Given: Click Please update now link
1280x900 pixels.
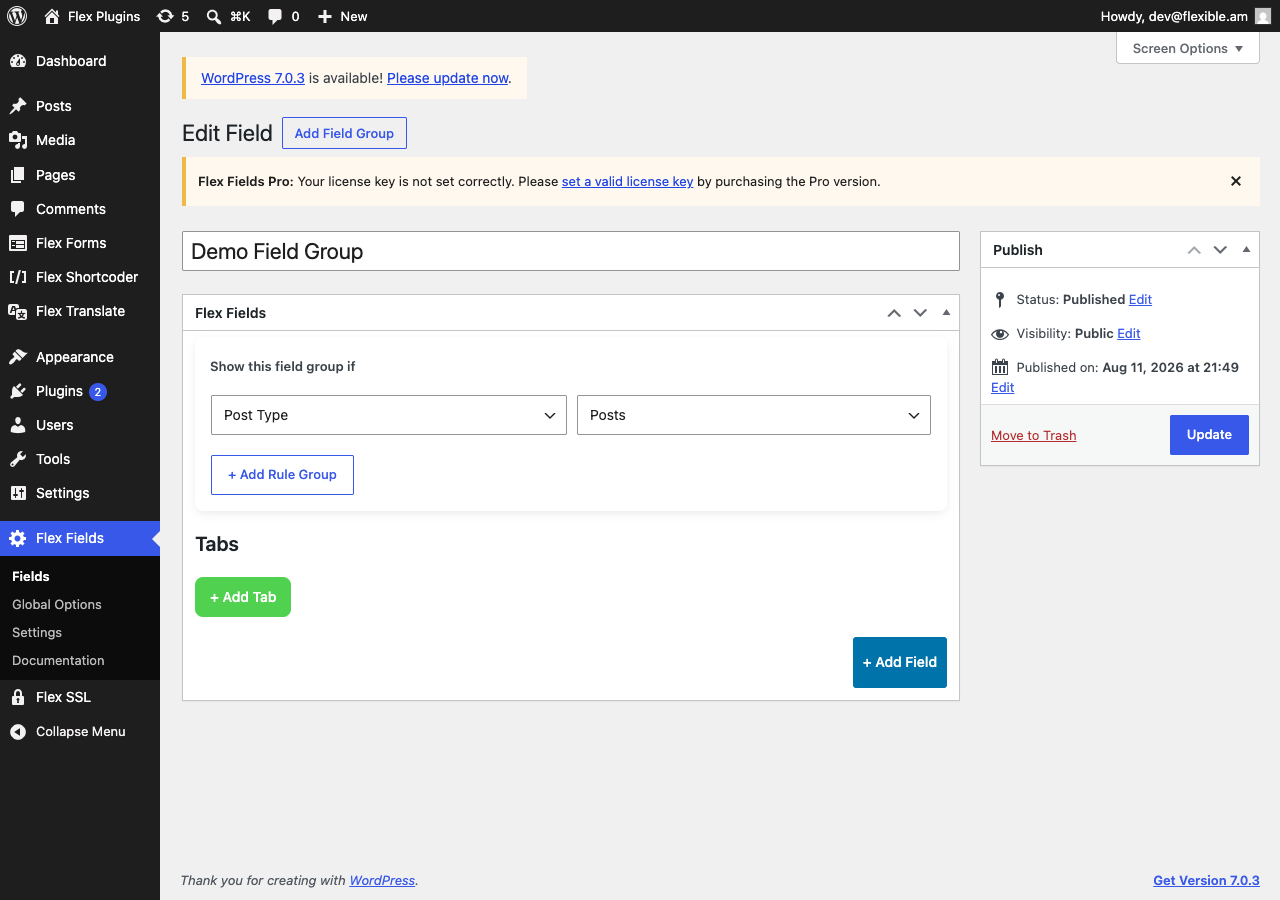Looking at the screenshot, I should tap(448, 78).
